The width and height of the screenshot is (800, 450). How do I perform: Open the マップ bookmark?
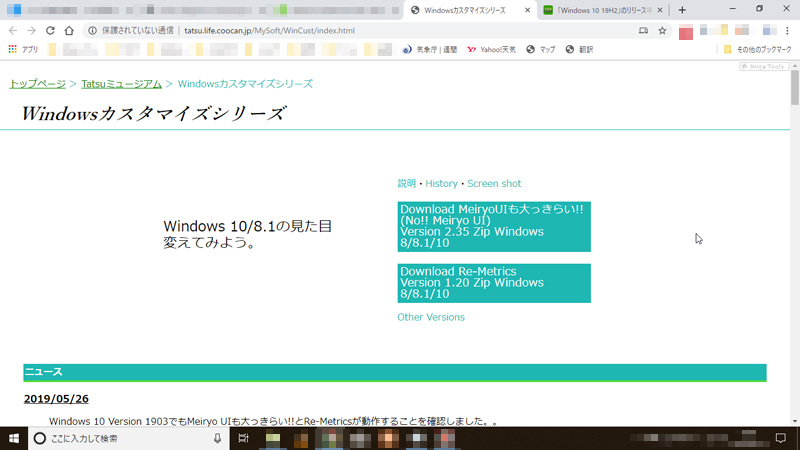click(541, 49)
